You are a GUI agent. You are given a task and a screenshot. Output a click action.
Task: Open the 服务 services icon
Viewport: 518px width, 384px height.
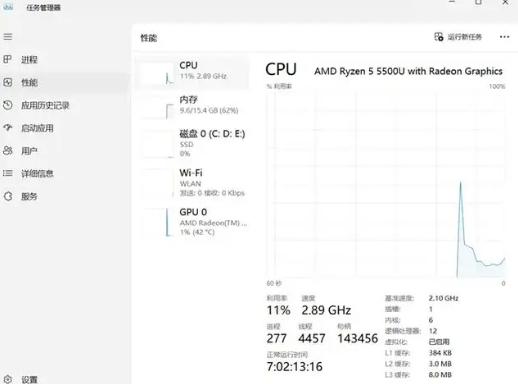8,196
